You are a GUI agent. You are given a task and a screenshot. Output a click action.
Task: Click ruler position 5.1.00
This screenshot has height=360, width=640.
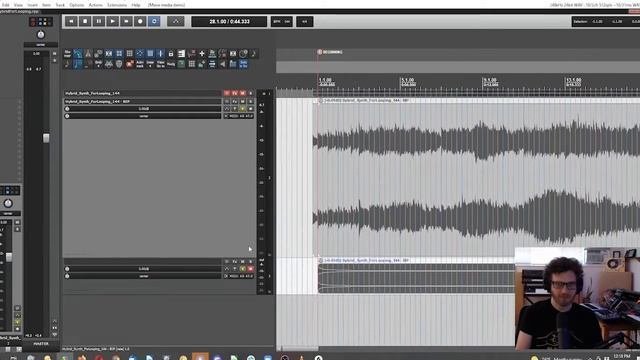point(407,80)
